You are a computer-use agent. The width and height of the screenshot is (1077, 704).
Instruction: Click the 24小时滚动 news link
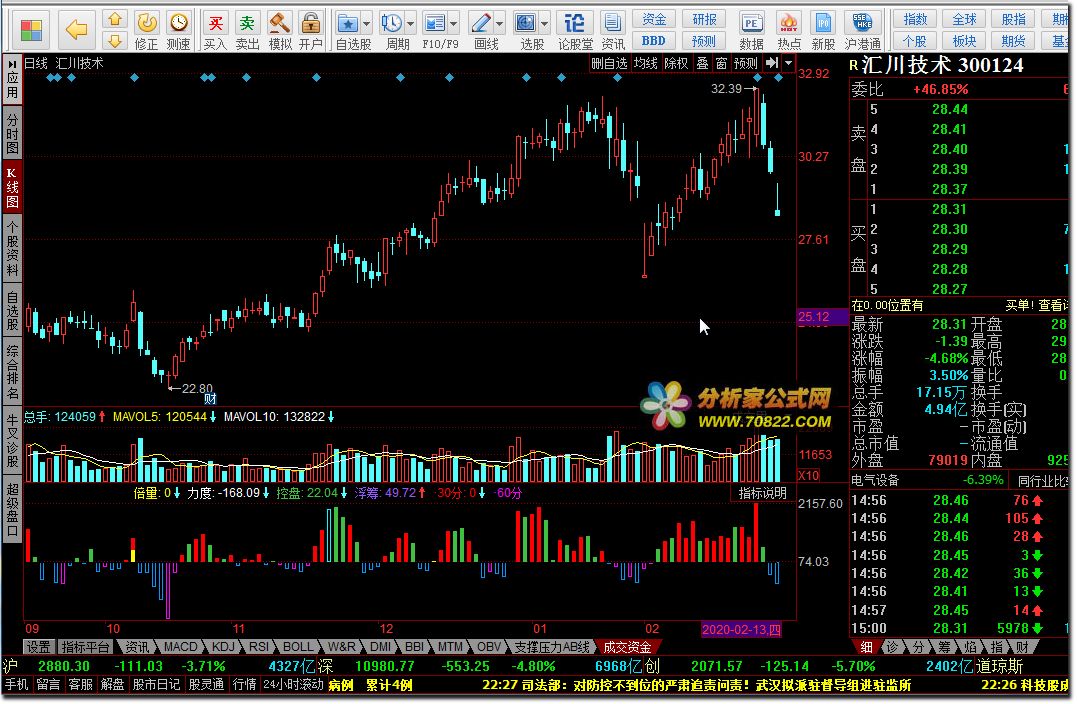pos(293,685)
